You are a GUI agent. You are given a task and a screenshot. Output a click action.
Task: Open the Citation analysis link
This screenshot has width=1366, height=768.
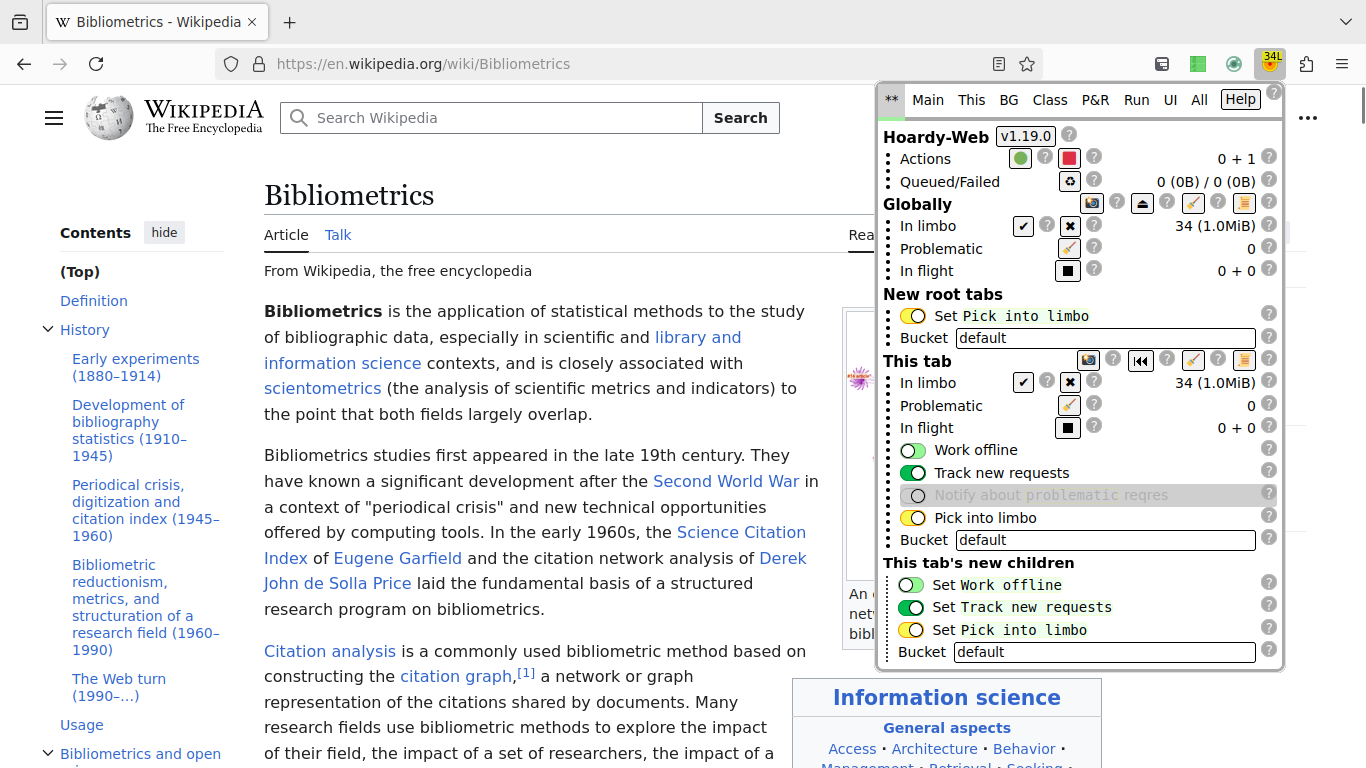pyautogui.click(x=330, y=651)
